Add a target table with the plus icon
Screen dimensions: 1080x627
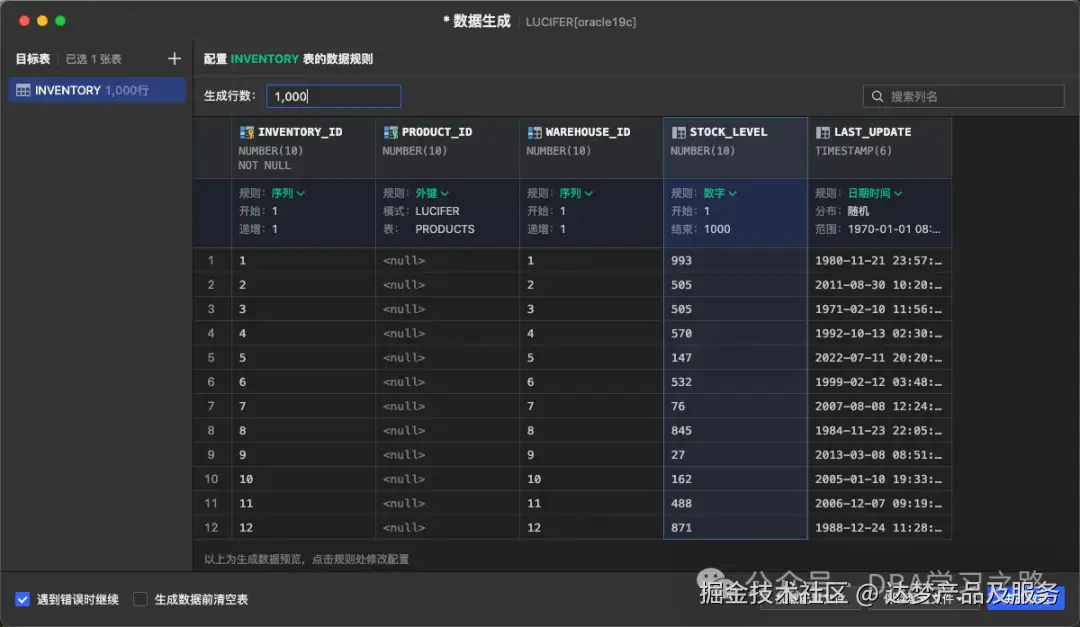[x=174, y=59]
